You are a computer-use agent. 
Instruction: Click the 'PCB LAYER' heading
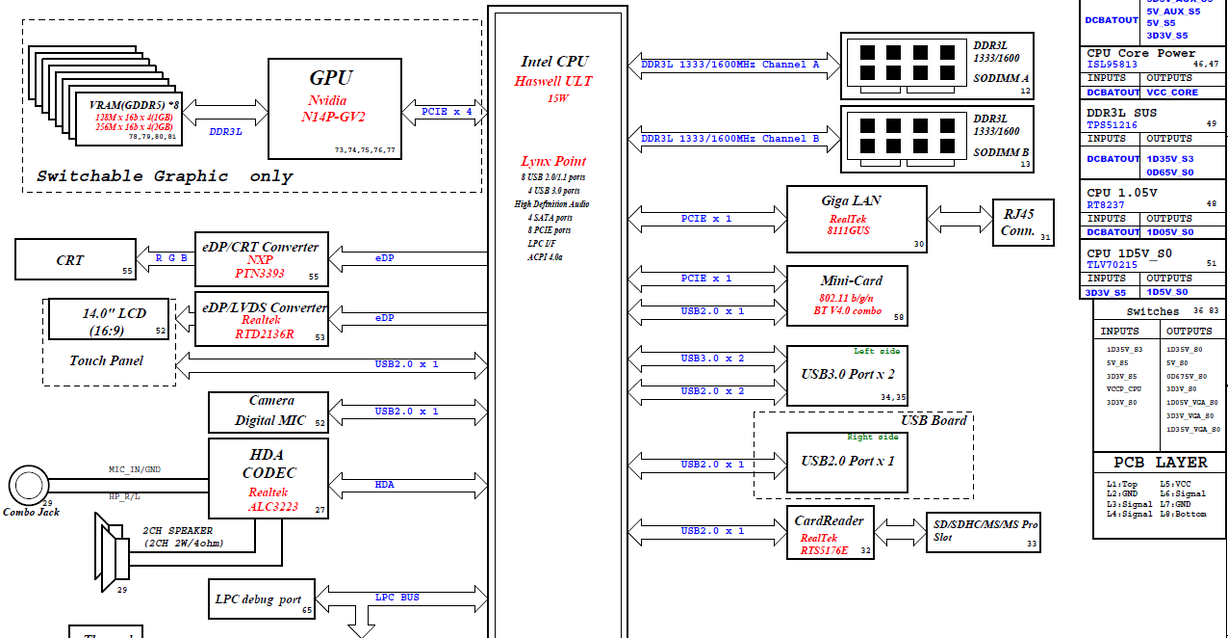1160,463
